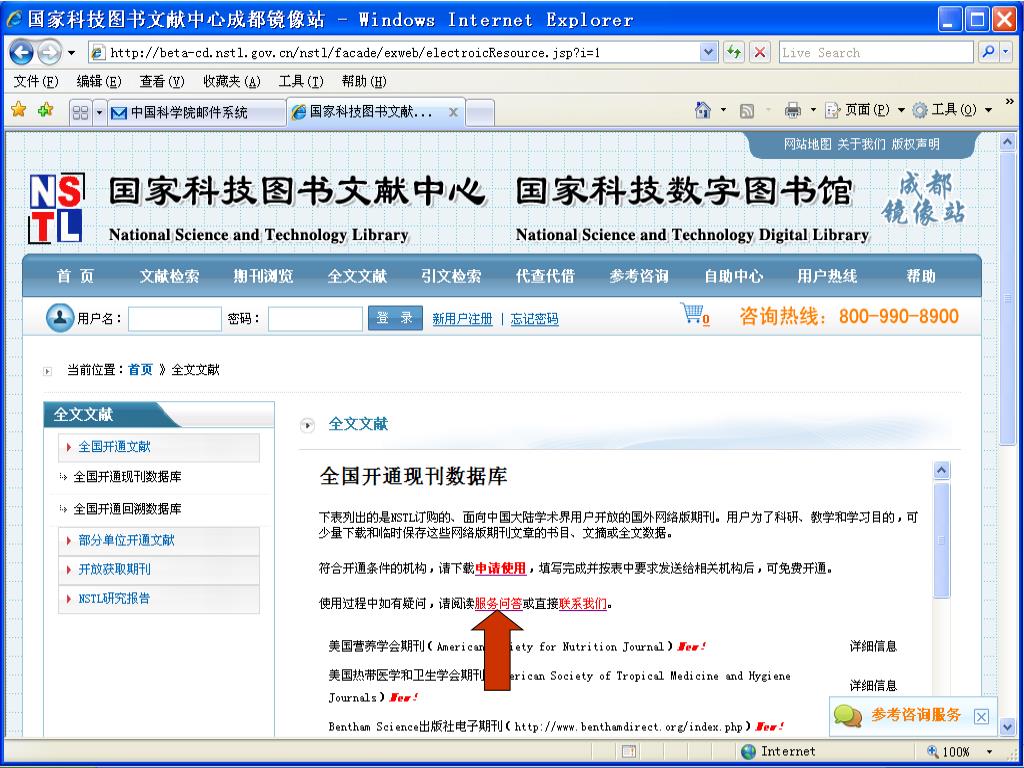Close the 参考咨询服务 floating box
The image size is (1024, 768).
click(980, 717)
